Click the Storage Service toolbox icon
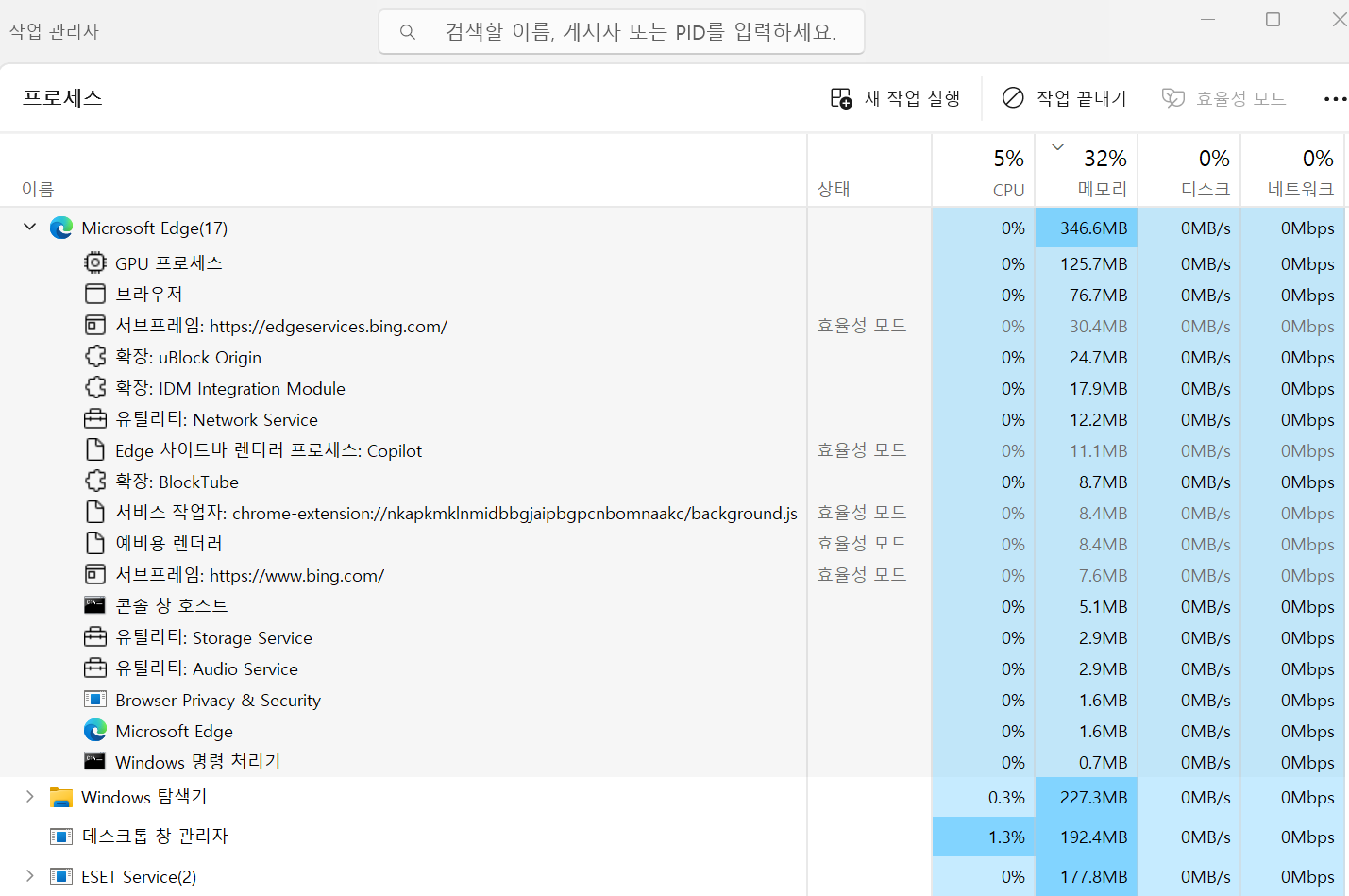 95,636
